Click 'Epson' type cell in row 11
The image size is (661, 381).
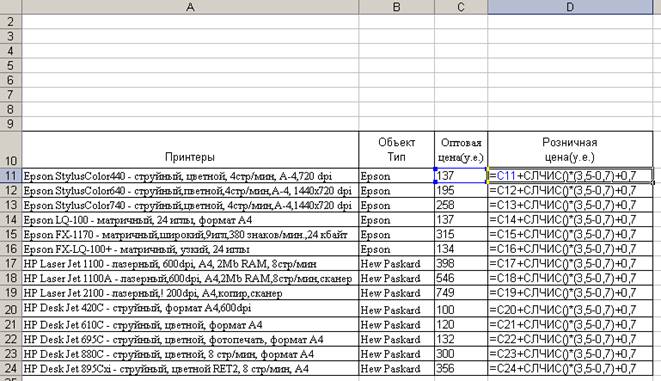point(396,176)
